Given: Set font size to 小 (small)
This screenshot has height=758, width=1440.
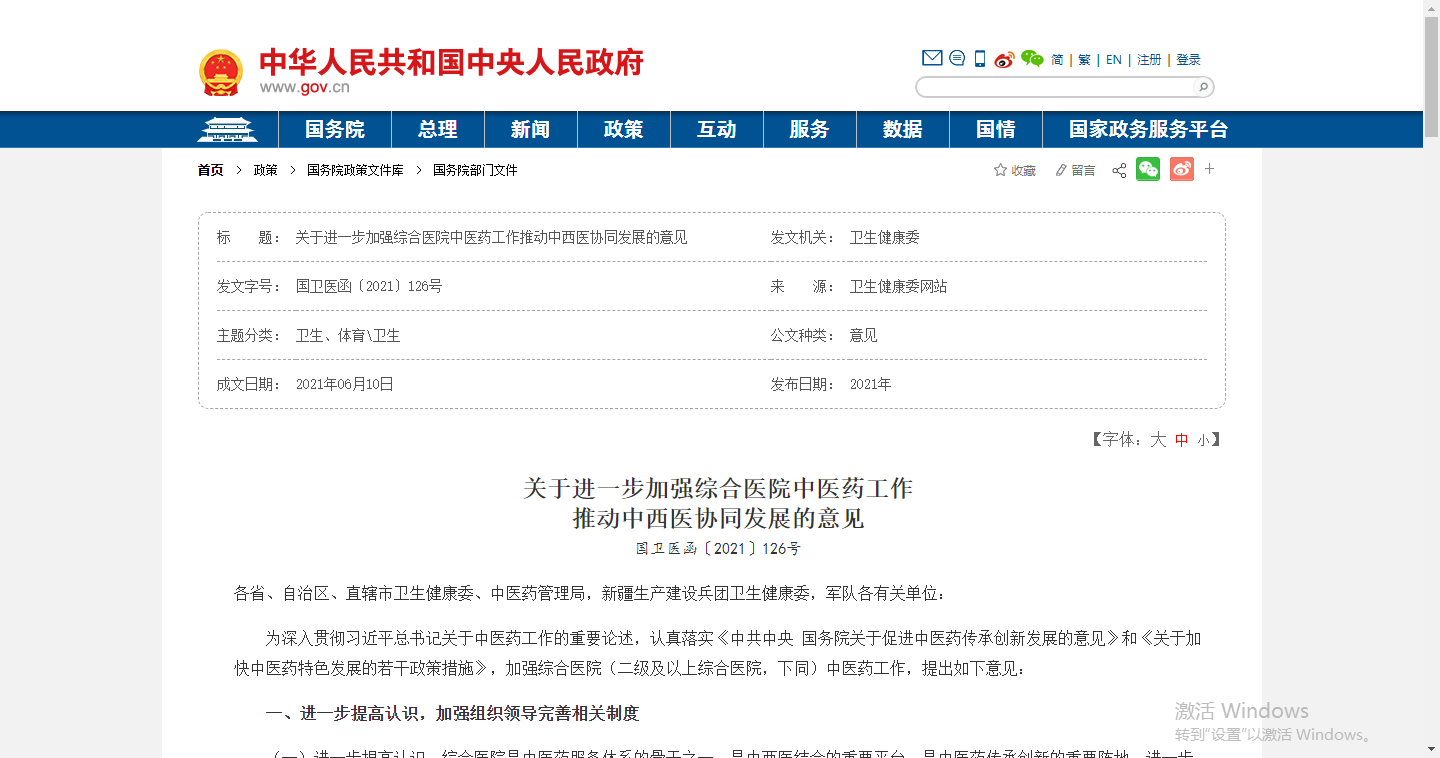Looking at the screenshot, I should click(1203, 440).
